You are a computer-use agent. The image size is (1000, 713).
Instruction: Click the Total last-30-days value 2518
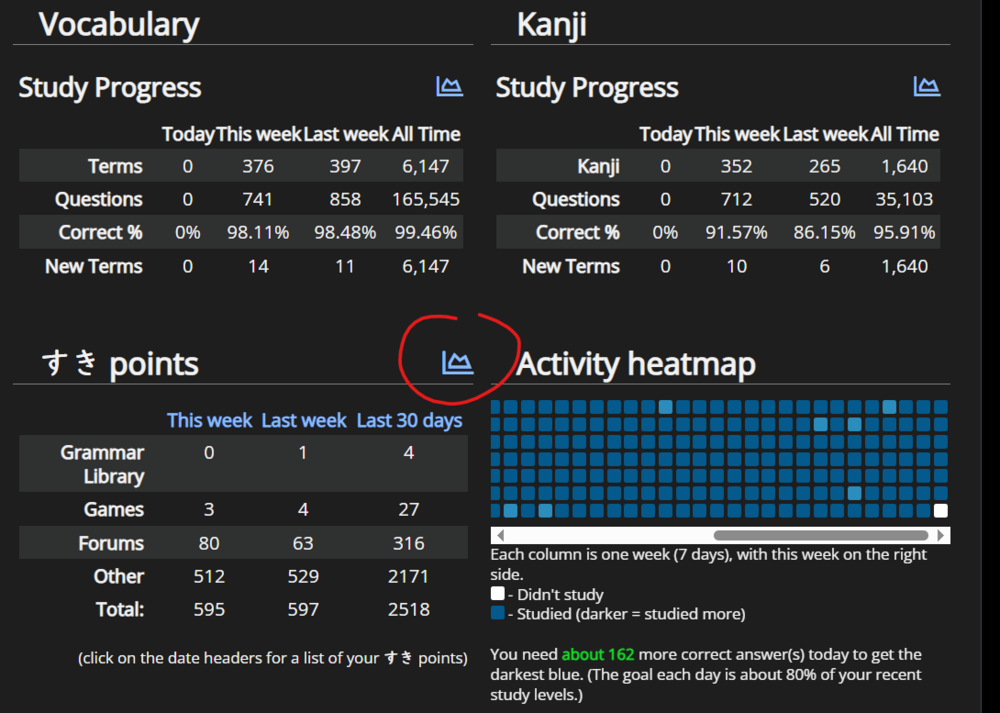click(409, 609)
